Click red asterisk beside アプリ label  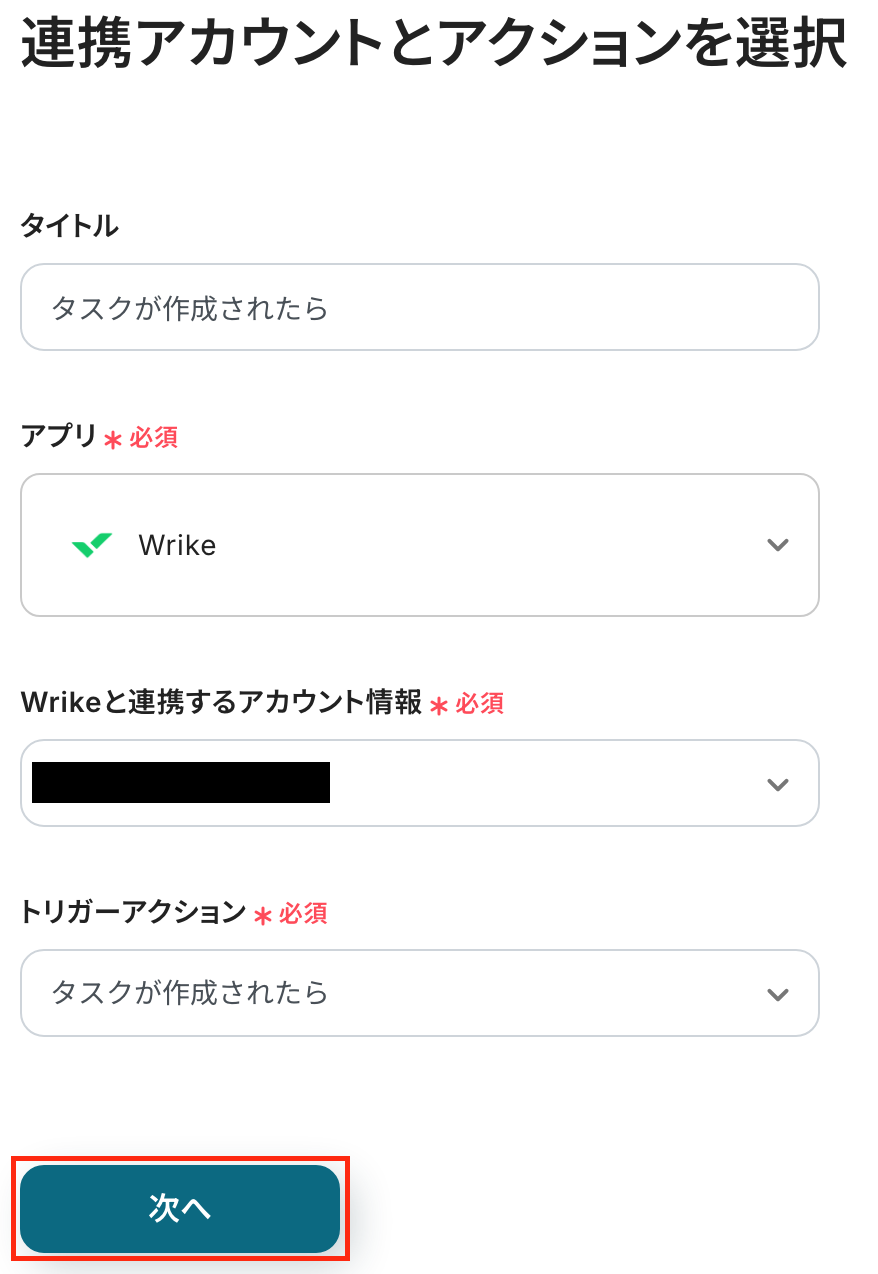pos(113,440)
